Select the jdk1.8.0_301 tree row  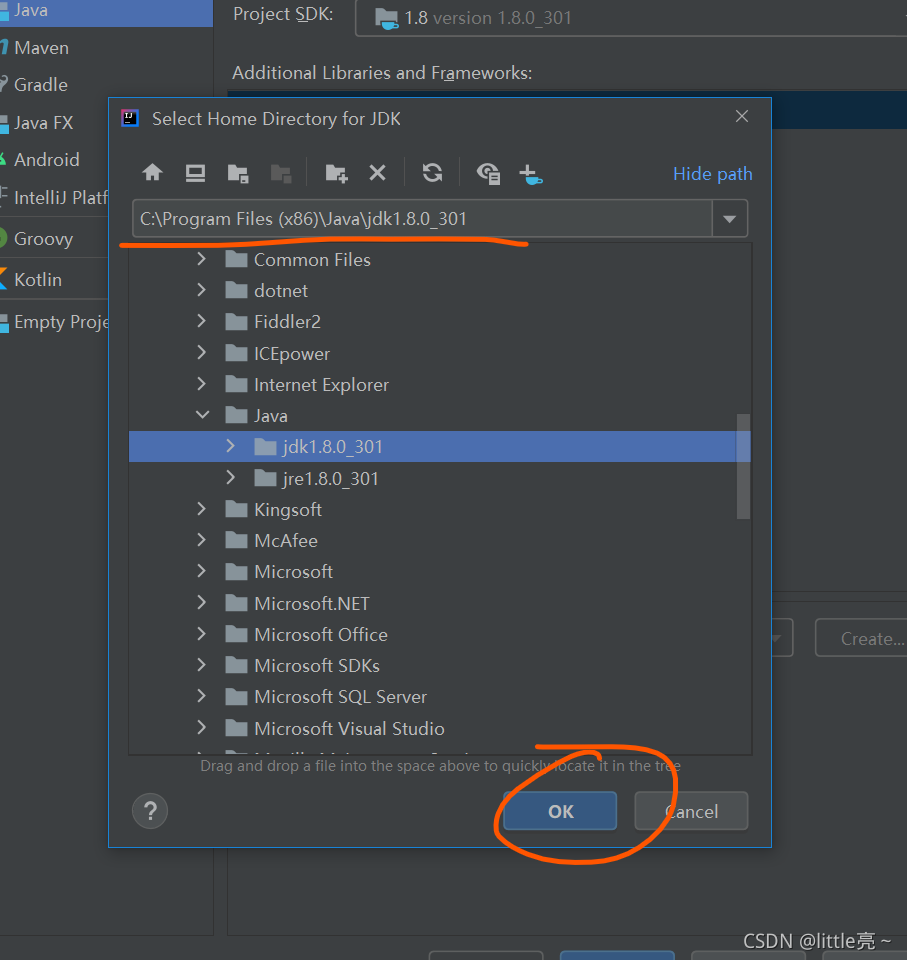439,446
